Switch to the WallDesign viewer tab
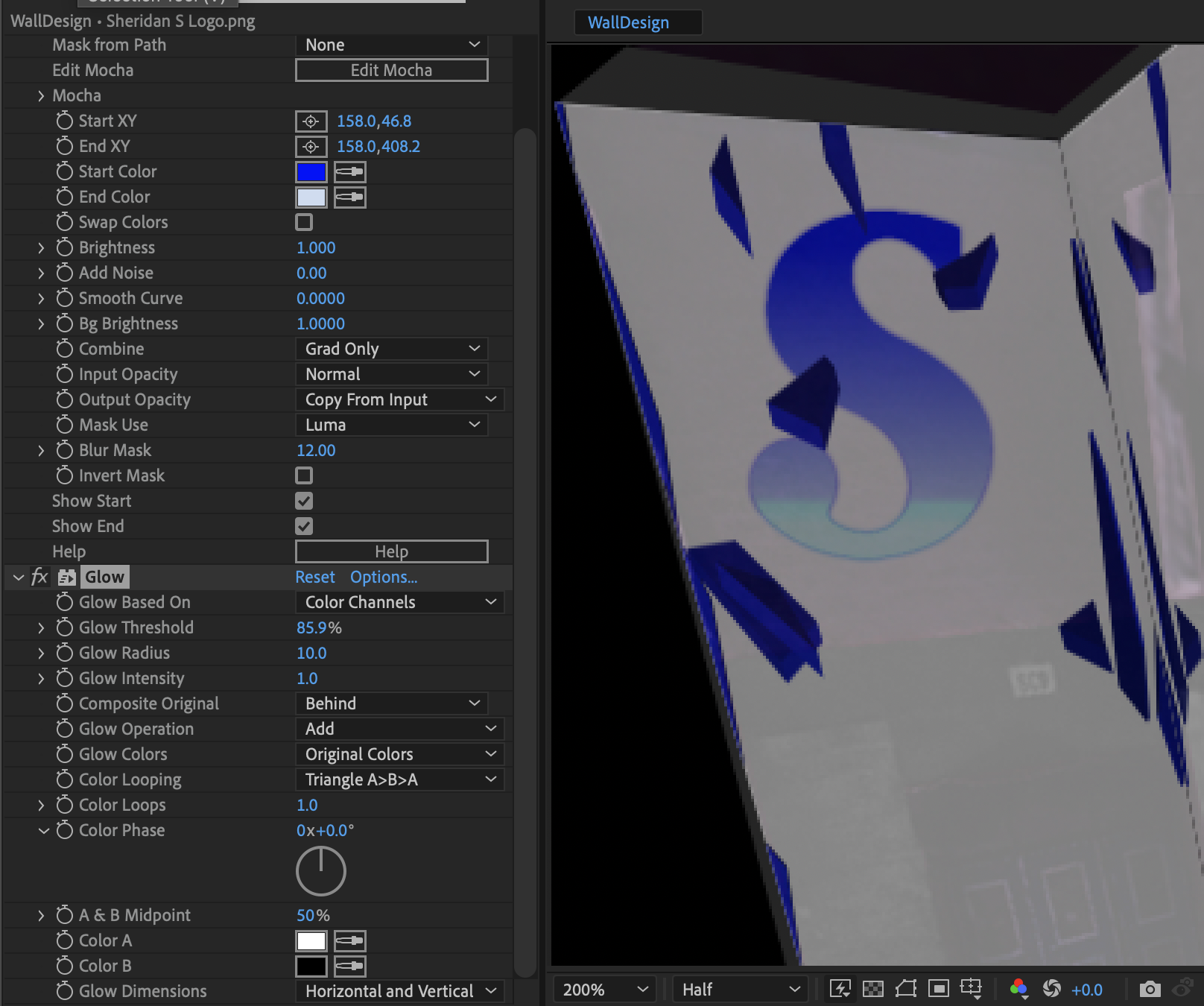The width and height of the screenshot is (1204, 1006). pyautogui.click(x=638, y=22)
